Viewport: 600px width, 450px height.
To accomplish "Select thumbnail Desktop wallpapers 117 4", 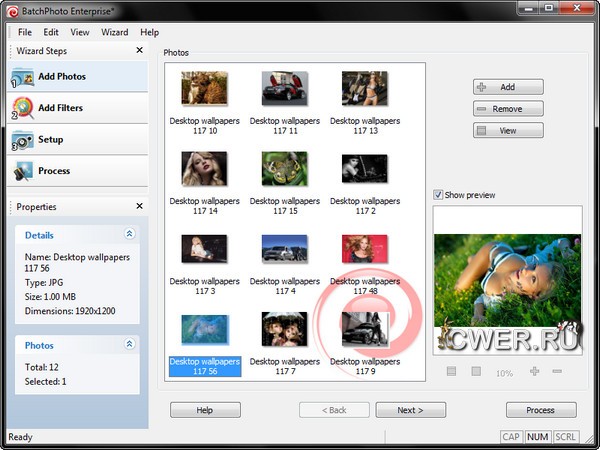I will [285, 249].
